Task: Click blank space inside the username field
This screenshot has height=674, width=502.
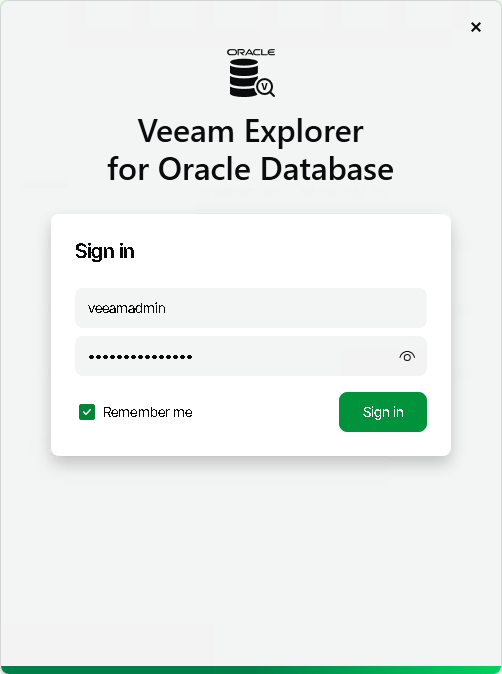Action: [297, 308]
